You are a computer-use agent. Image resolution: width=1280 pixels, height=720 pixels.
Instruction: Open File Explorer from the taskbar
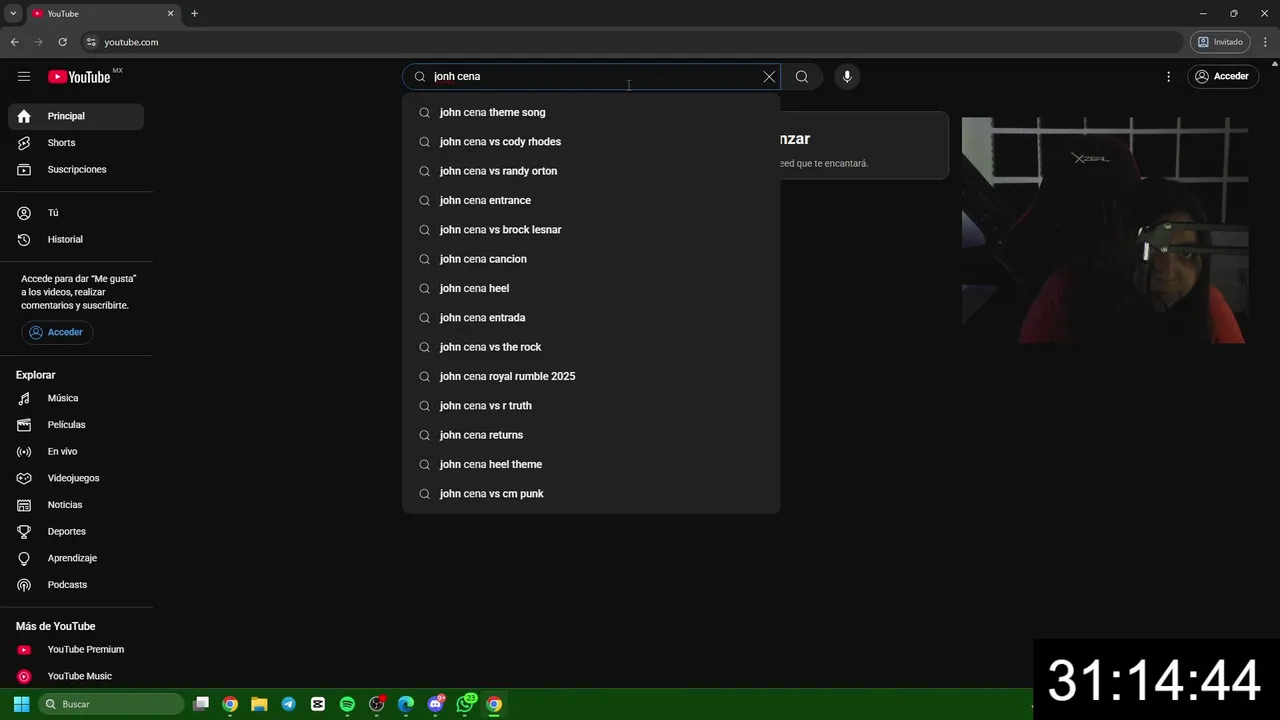pos(259,704)
